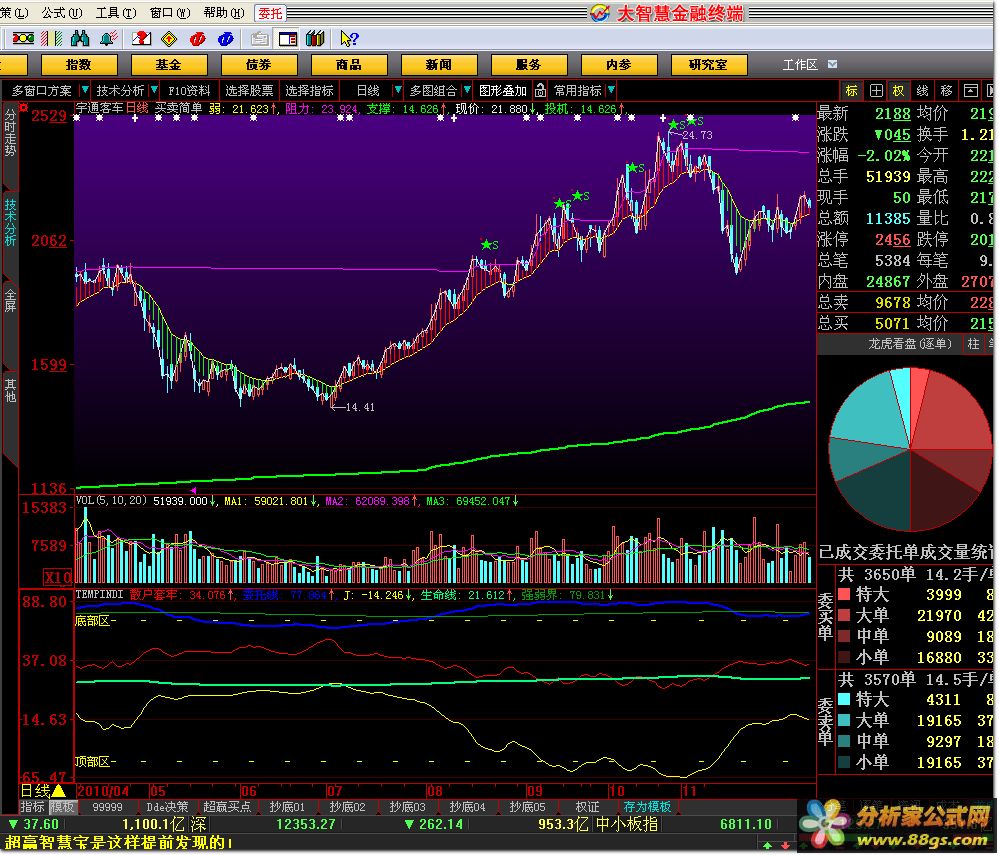Select the 超赢买点 template tab

(227, 807)
